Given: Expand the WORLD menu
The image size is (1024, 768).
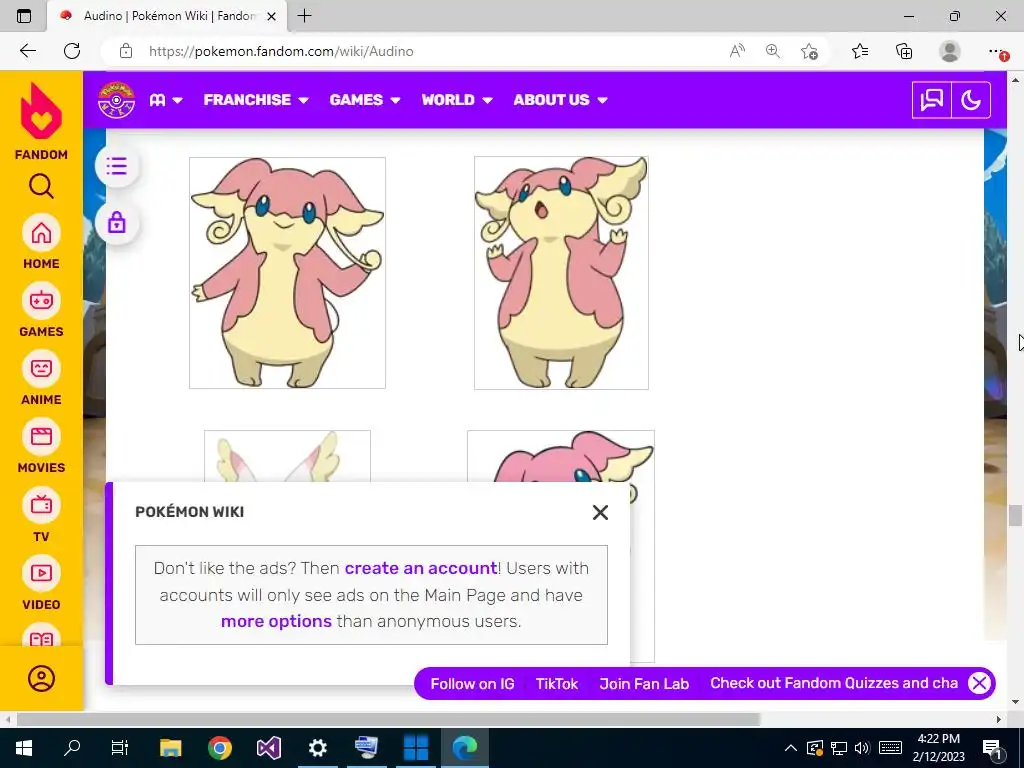Looking at the screenshot, I should pos(456,100).
